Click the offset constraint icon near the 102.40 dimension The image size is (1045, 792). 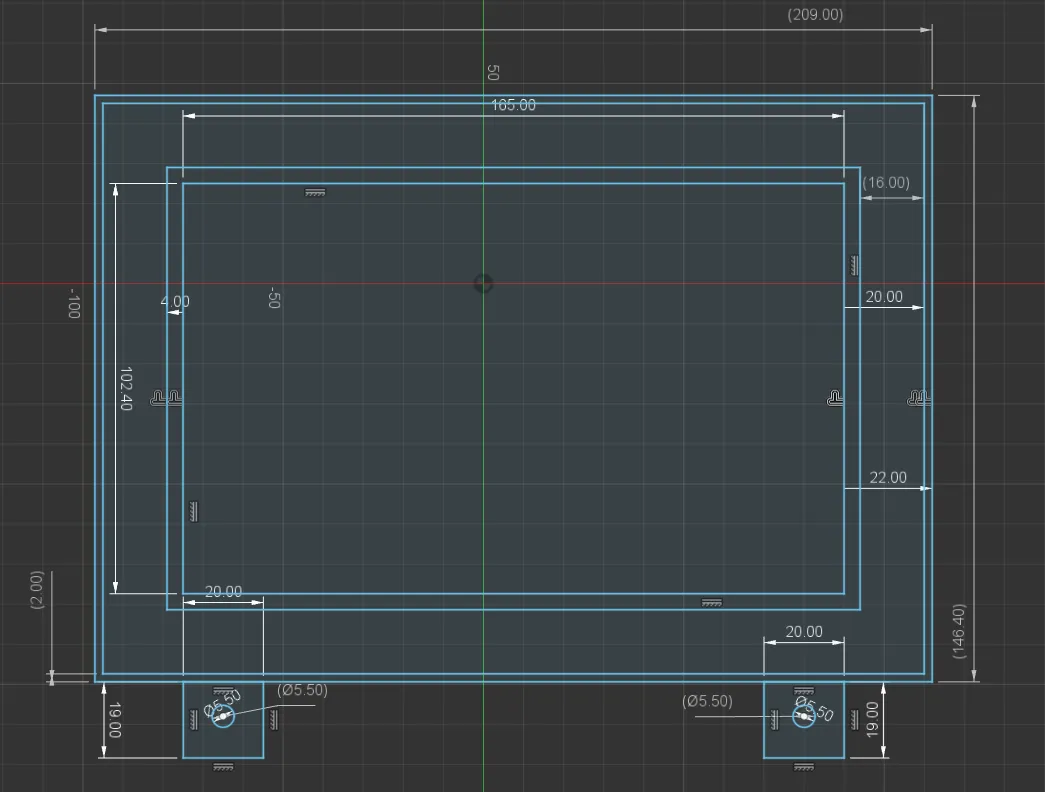pos(166,399)
